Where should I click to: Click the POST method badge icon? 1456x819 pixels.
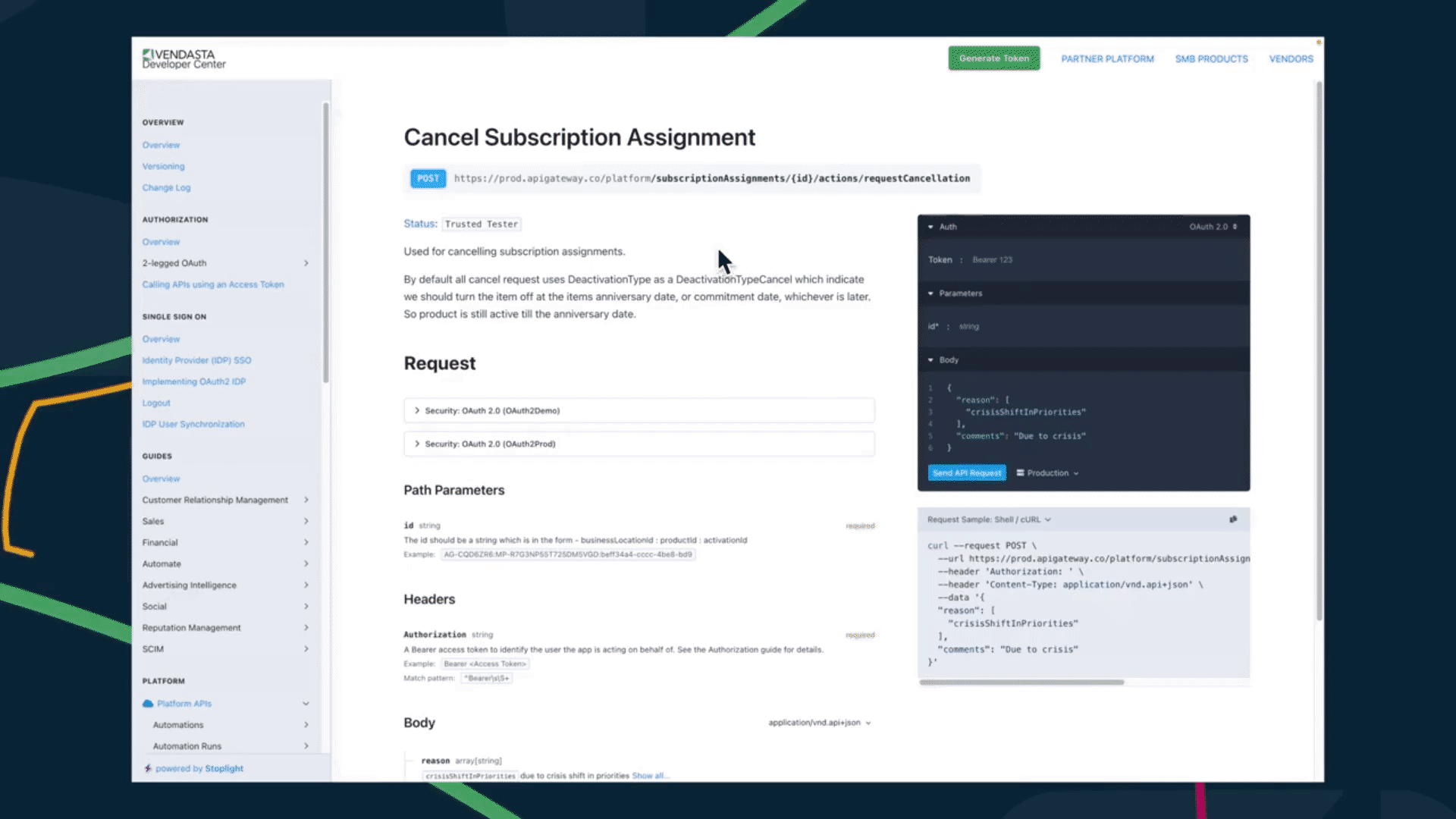tap(427, 178)
